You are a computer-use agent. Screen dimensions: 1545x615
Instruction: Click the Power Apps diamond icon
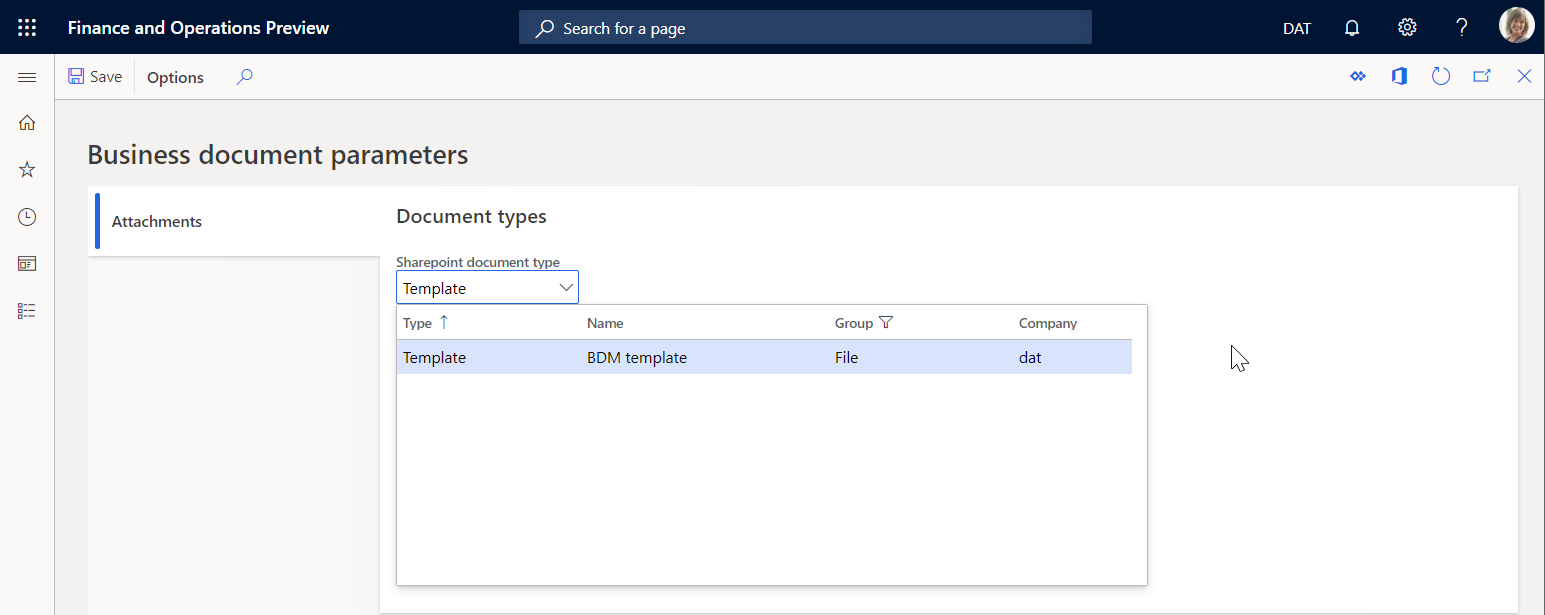[x=1358, y=77]
